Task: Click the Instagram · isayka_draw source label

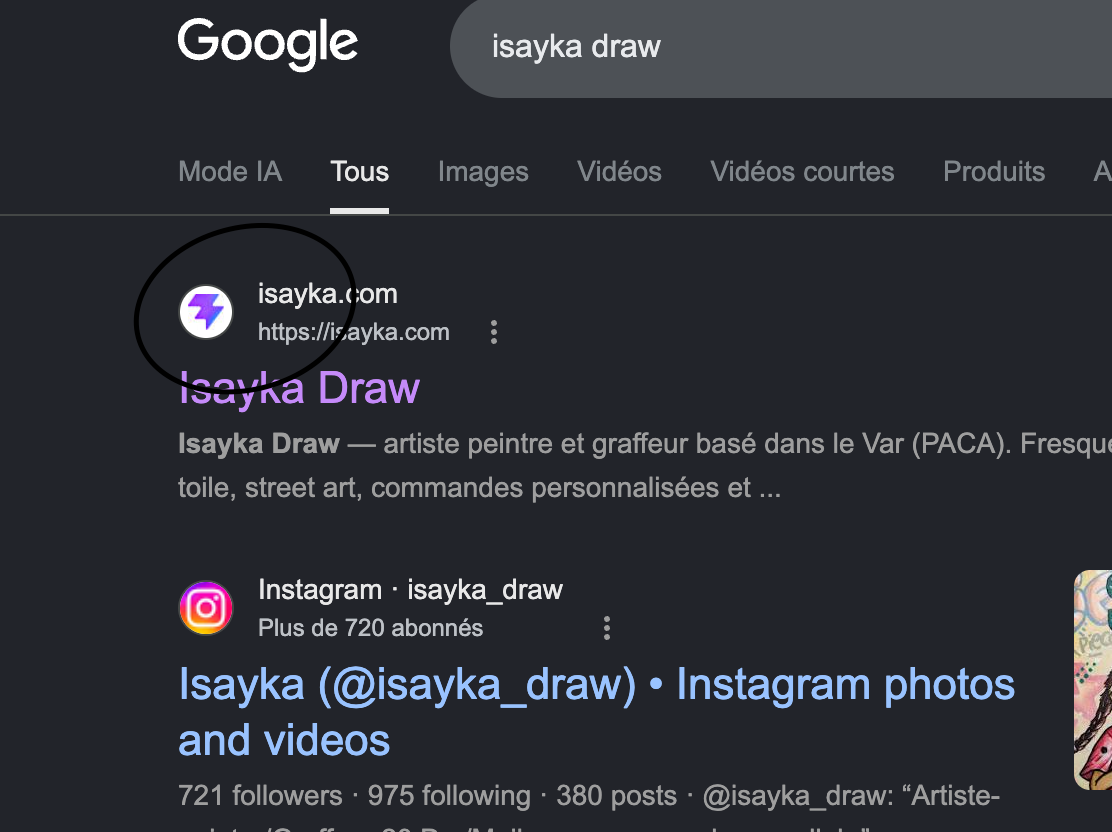Action: coord(410,589)
